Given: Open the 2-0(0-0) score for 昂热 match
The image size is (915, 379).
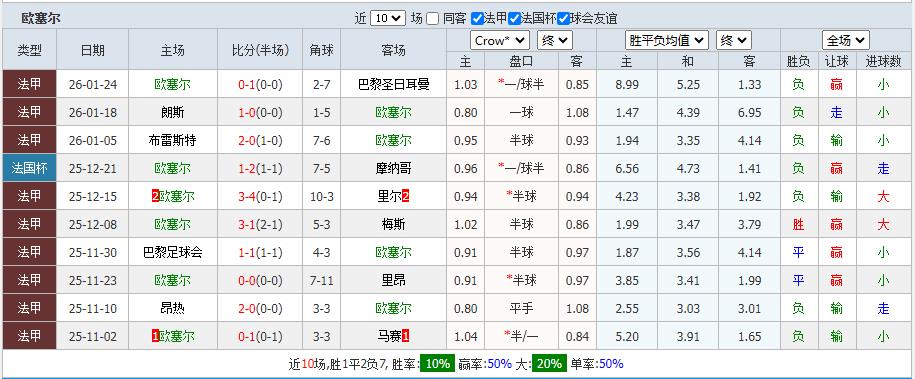Looking at the screenshot, I should click(260, 309).
